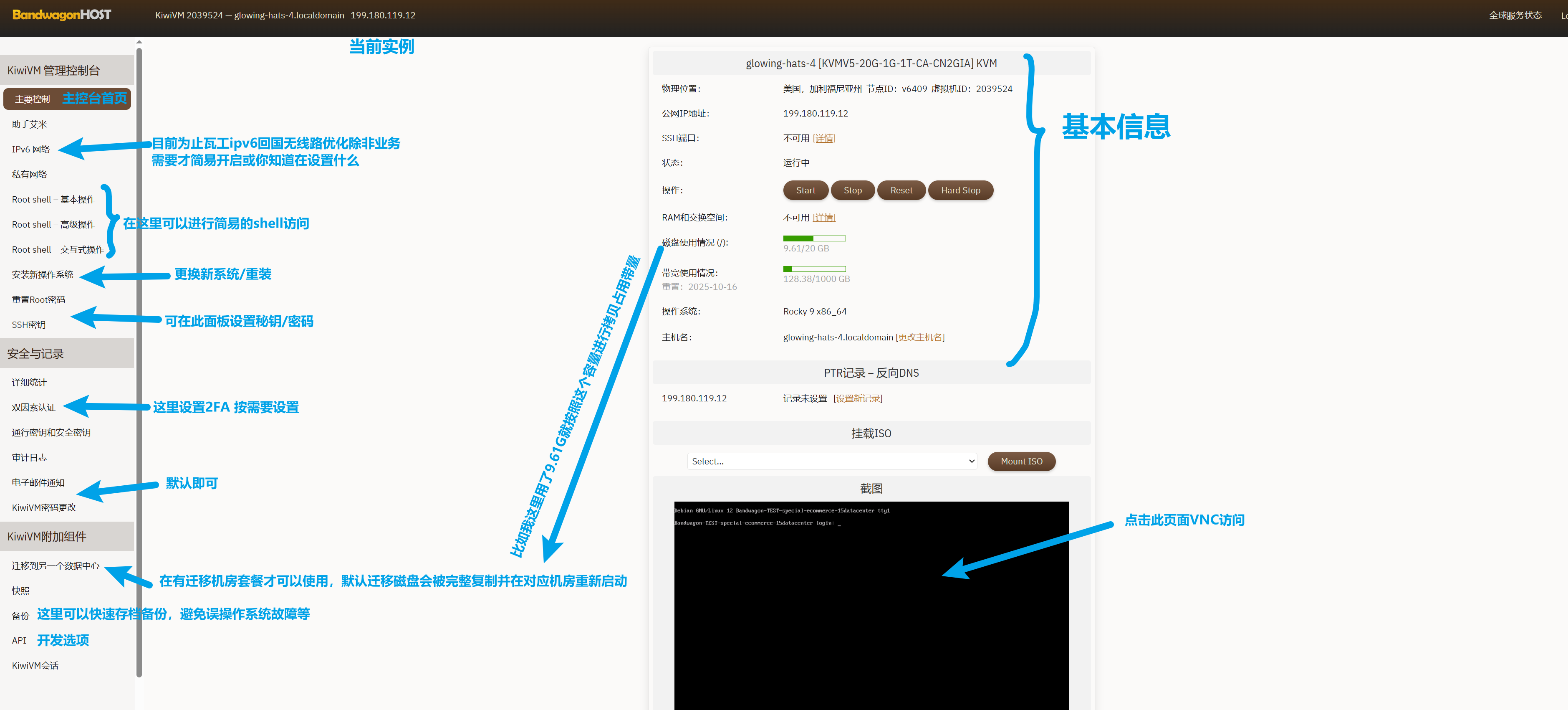The width and height of the screenshot is (1568, 710).
Task: Open 全球服务状态 in the header
Action: click(1515, 15)
